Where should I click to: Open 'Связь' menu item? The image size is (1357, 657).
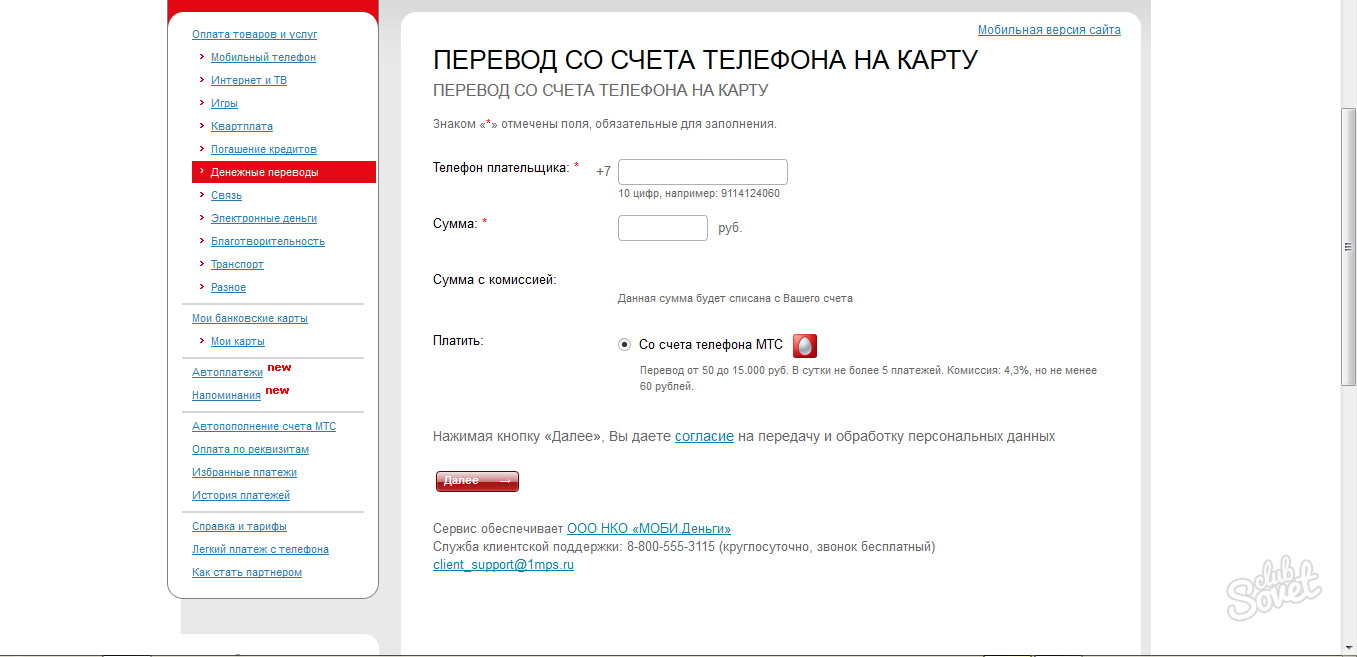click(226, 195)
